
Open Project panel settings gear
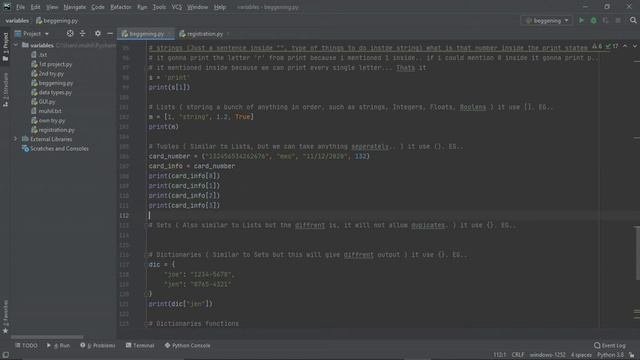click(x=98, y=33)
